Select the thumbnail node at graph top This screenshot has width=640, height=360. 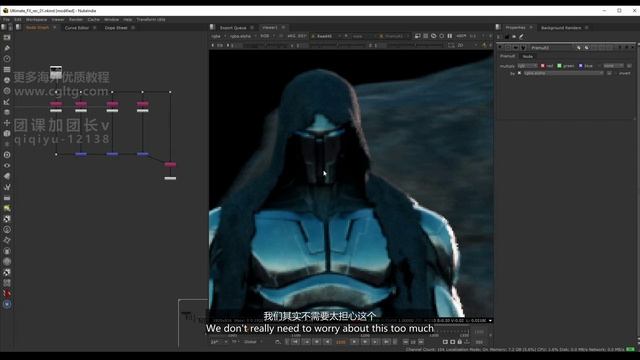pos(56,71)
